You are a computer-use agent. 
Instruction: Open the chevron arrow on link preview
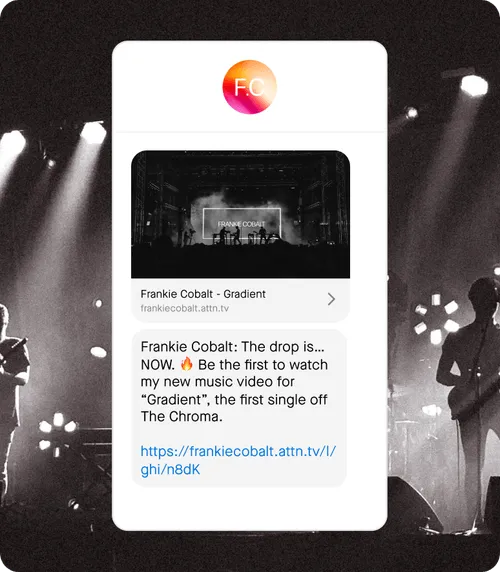331,299
